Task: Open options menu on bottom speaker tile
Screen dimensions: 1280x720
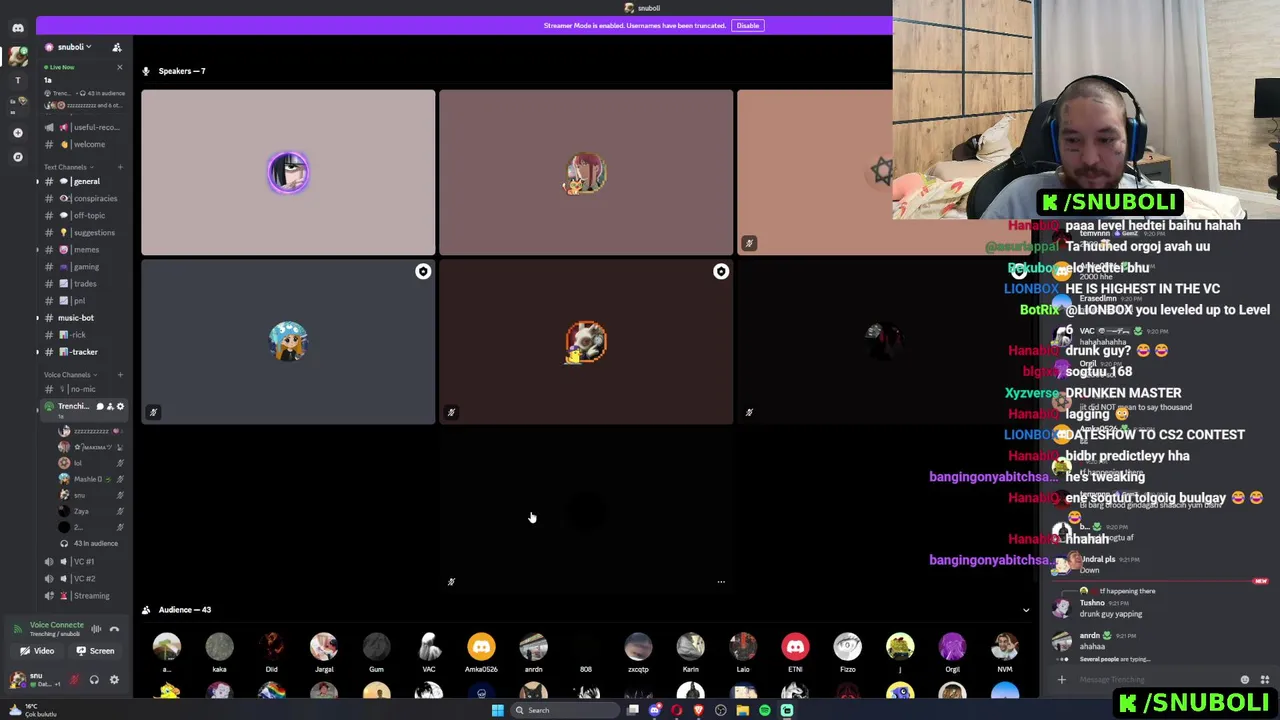Action: coord(721,581)
